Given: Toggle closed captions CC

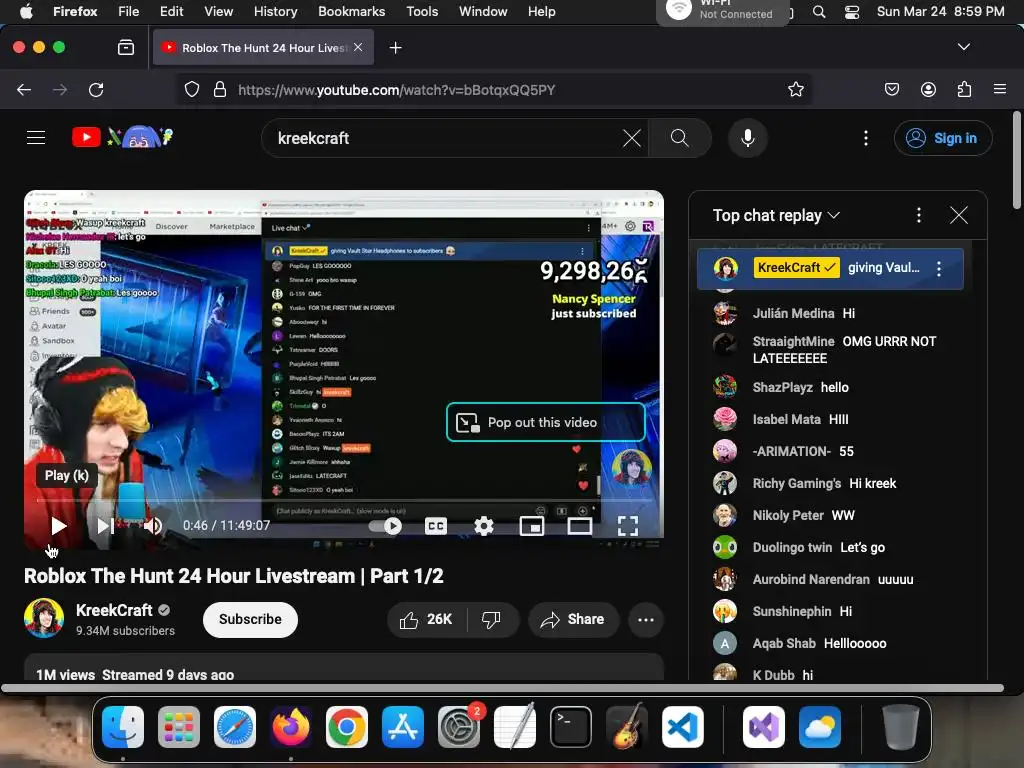Looking at the screenshot, I should click(x=436, y=526).
